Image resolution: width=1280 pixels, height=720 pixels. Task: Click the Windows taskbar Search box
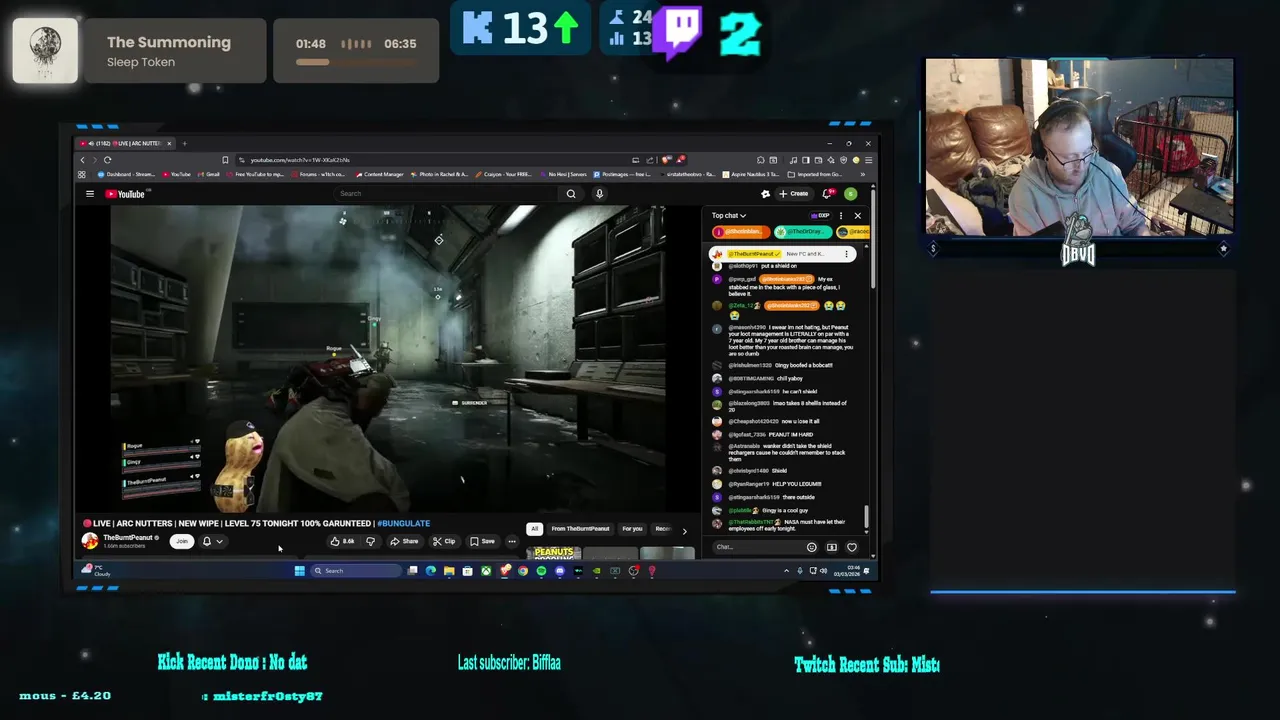coord(355,571)
